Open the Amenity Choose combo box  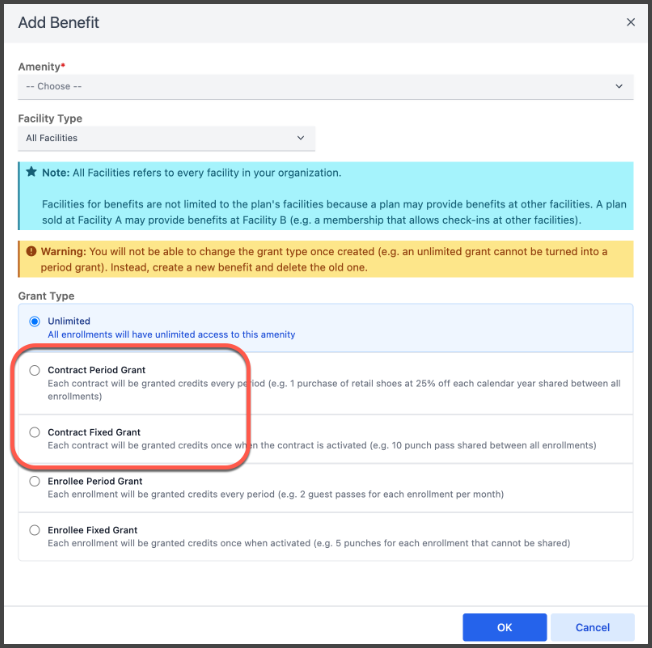(326, 87)
